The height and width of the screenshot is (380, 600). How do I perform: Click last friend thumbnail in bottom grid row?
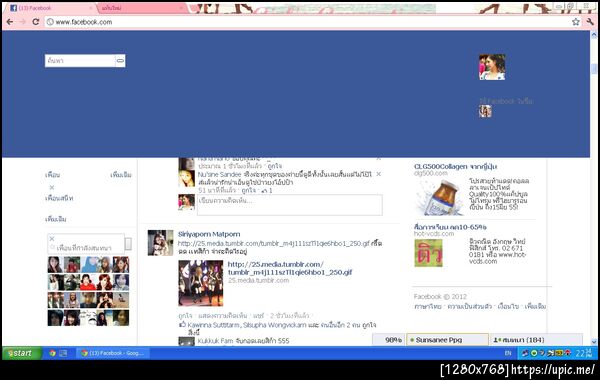(x=121, y=318)
